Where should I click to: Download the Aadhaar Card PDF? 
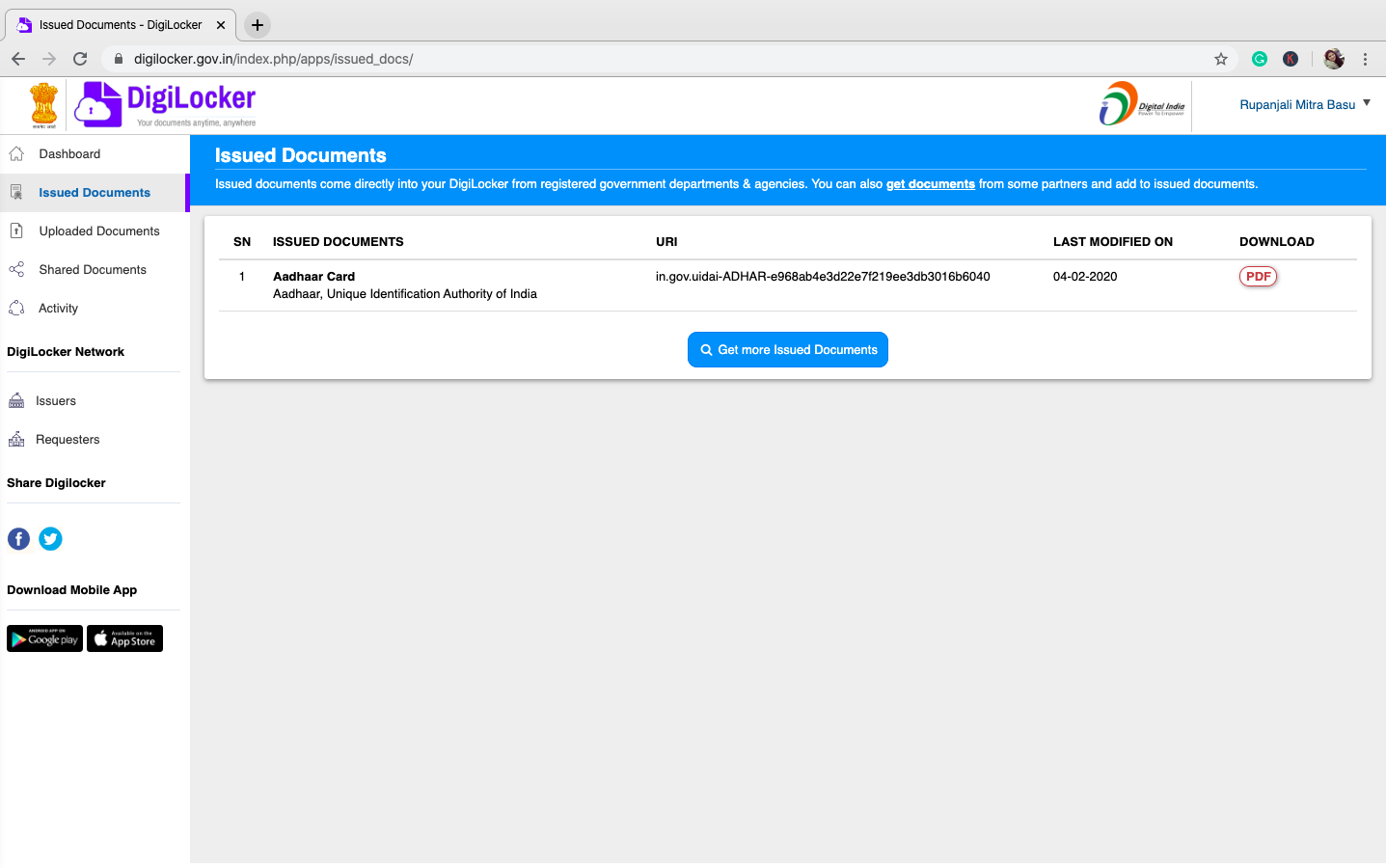click(1258, 277)
